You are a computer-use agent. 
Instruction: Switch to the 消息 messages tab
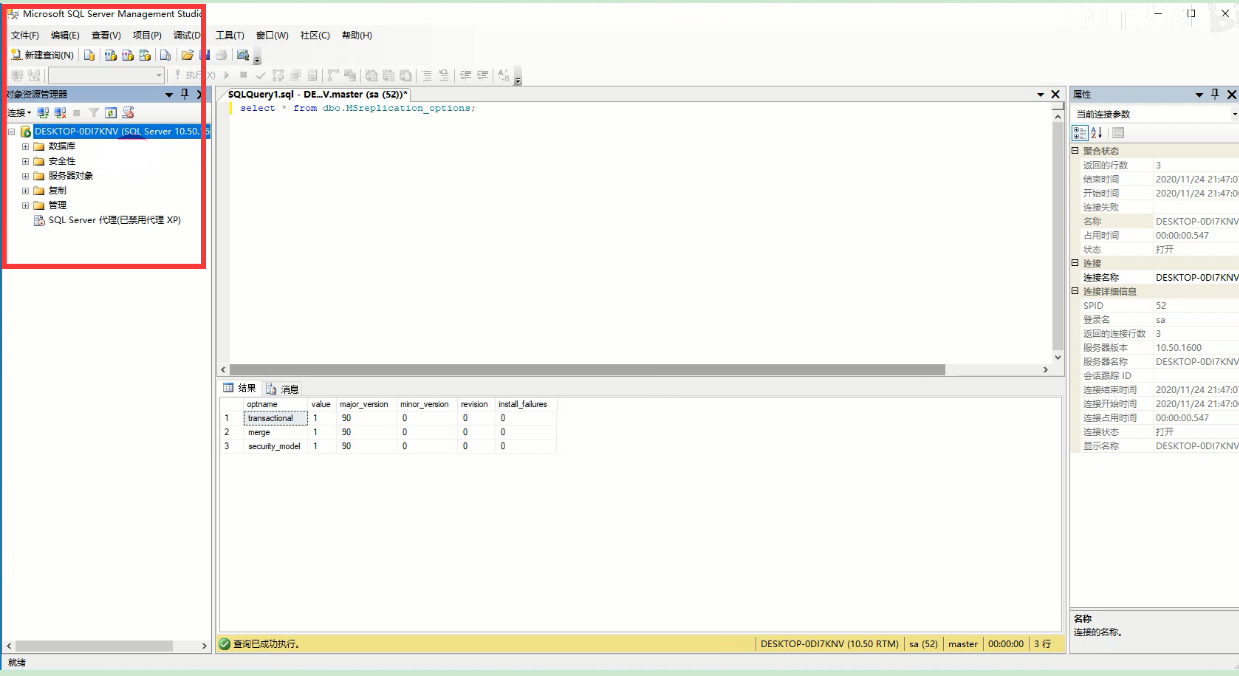point(282,388)
